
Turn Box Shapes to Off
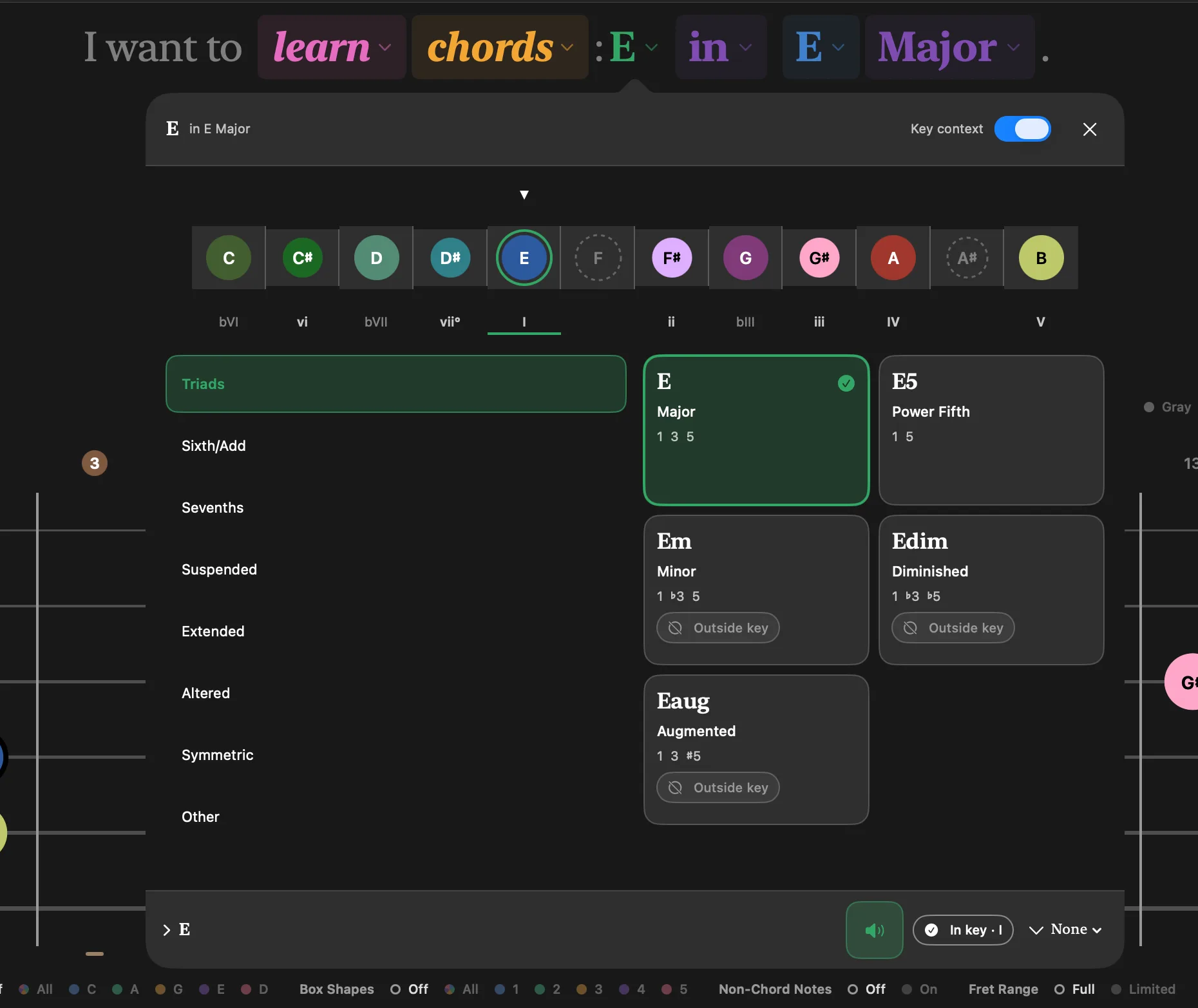point(410,989)
